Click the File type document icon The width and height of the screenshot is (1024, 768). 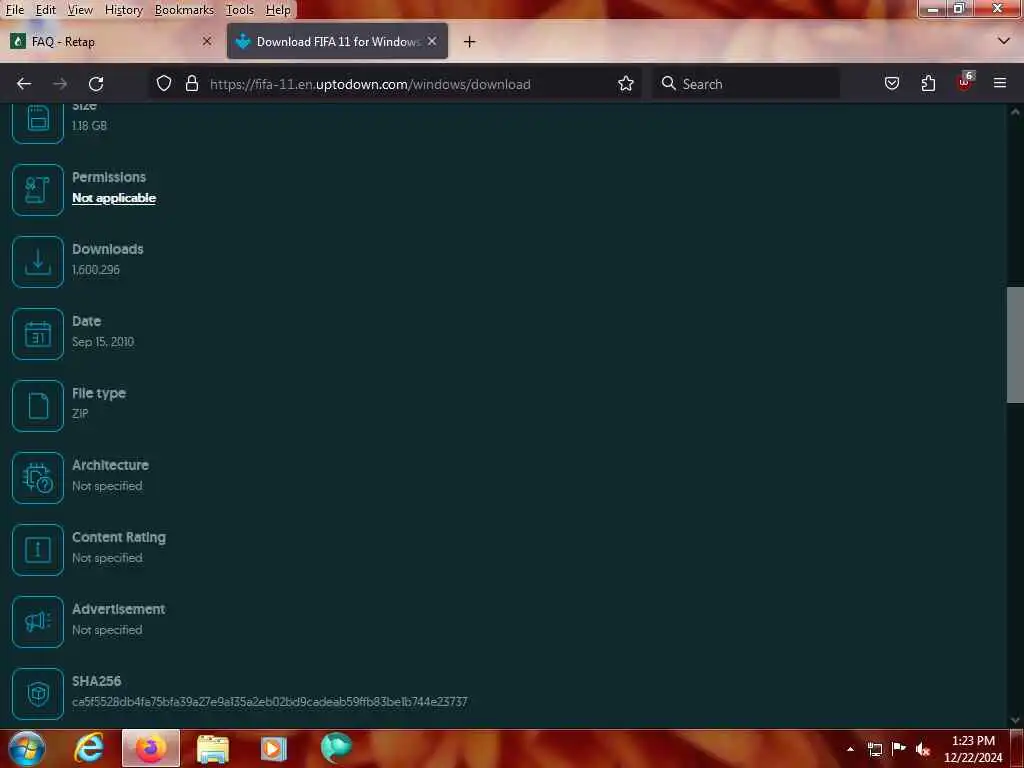pos(38,406)
